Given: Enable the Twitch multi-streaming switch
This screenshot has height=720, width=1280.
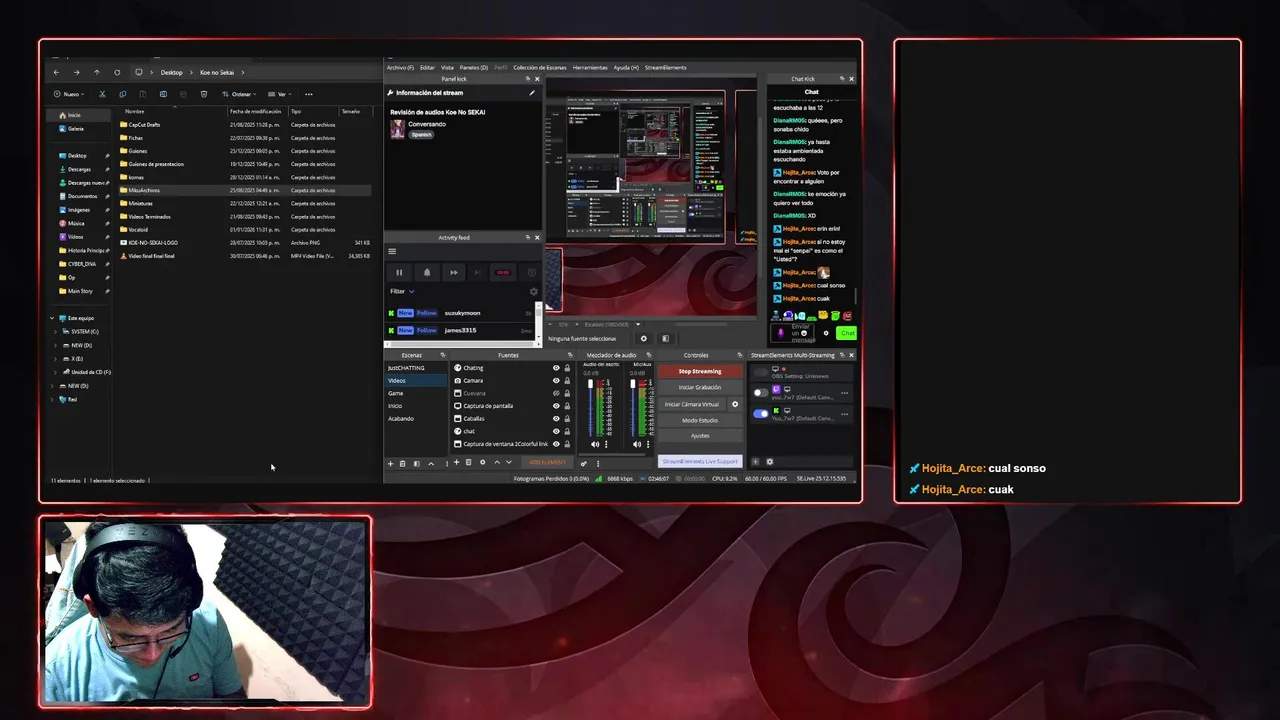Looking at the screenshot, I should coord(761,393).
